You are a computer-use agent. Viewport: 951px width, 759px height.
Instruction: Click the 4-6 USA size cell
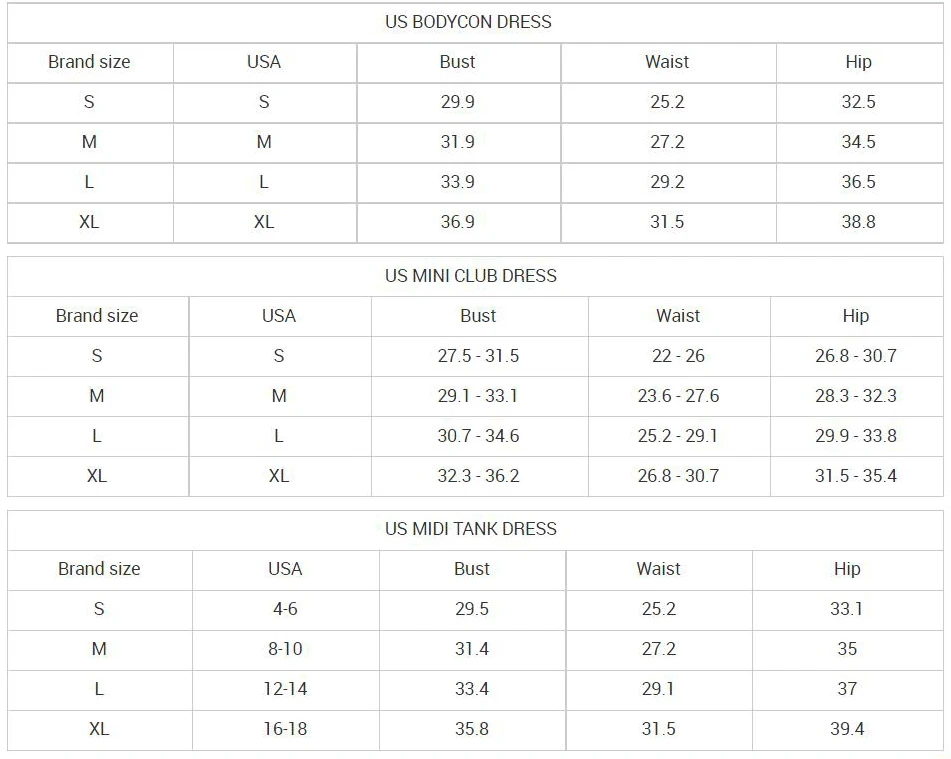coord(285,609)
